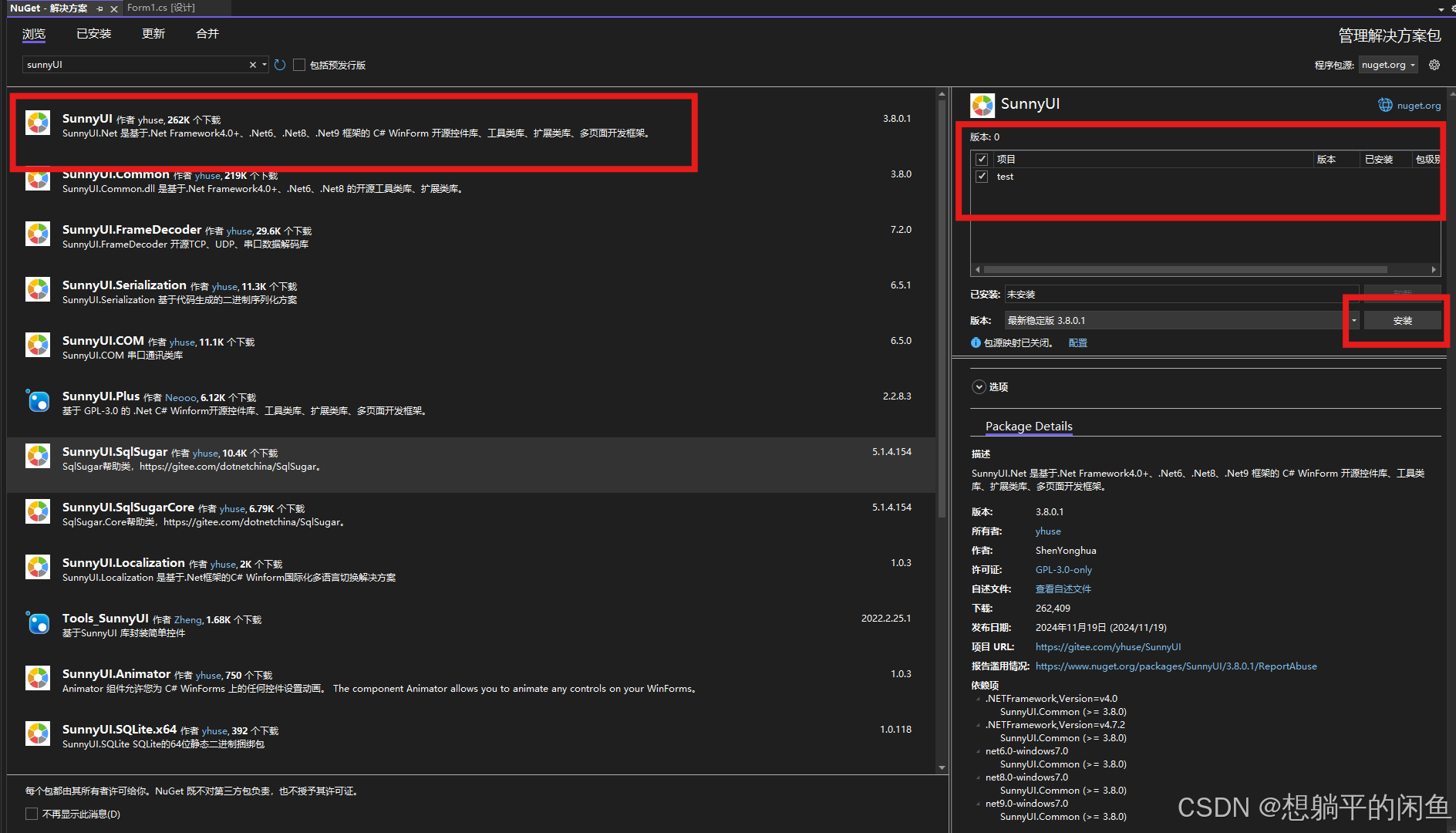Open the gitee.com project URL link
Image resolution: width=1456 pixels, height=833 pixels.
[1108, 647]
